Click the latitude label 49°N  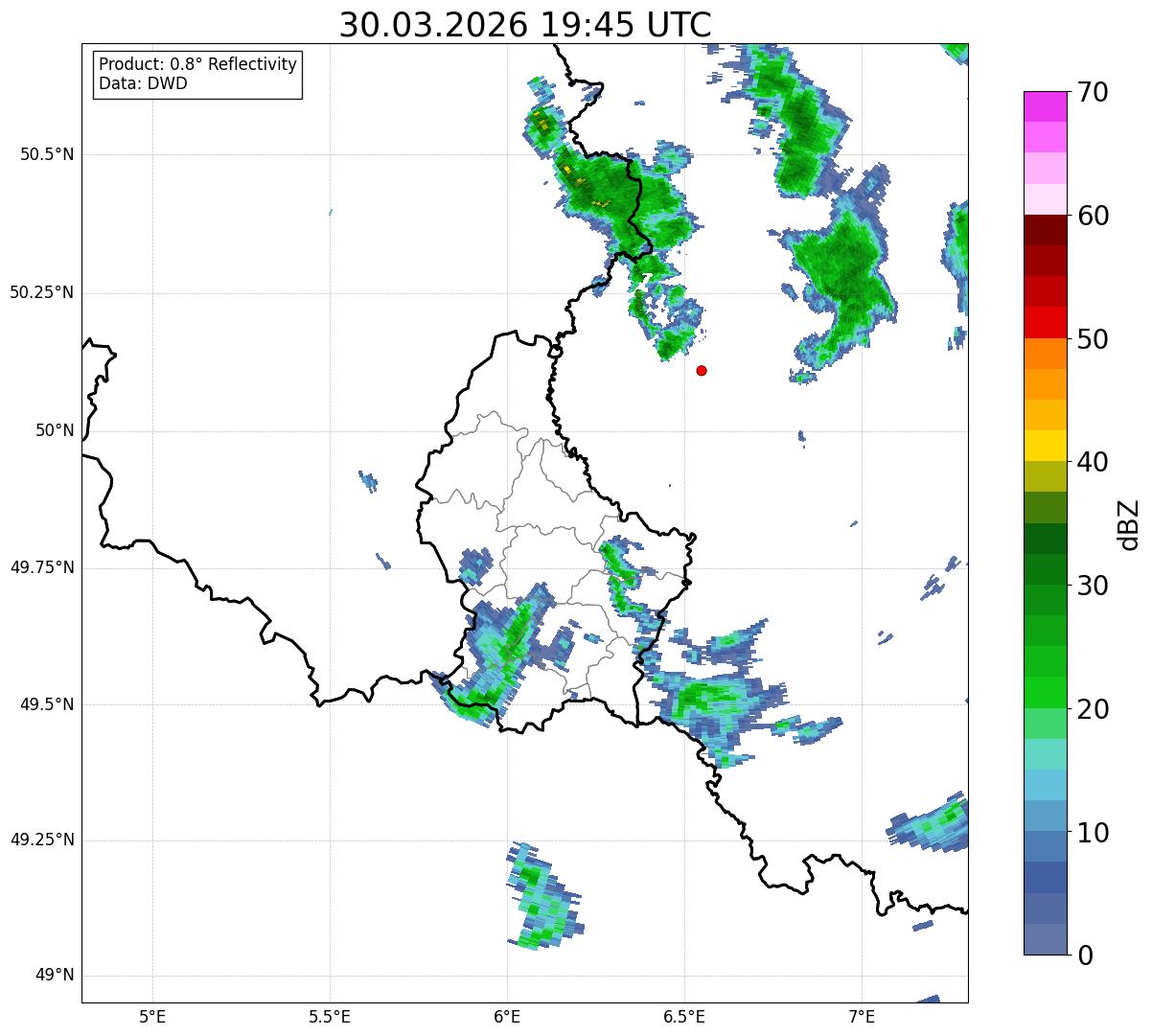[54, 976]
